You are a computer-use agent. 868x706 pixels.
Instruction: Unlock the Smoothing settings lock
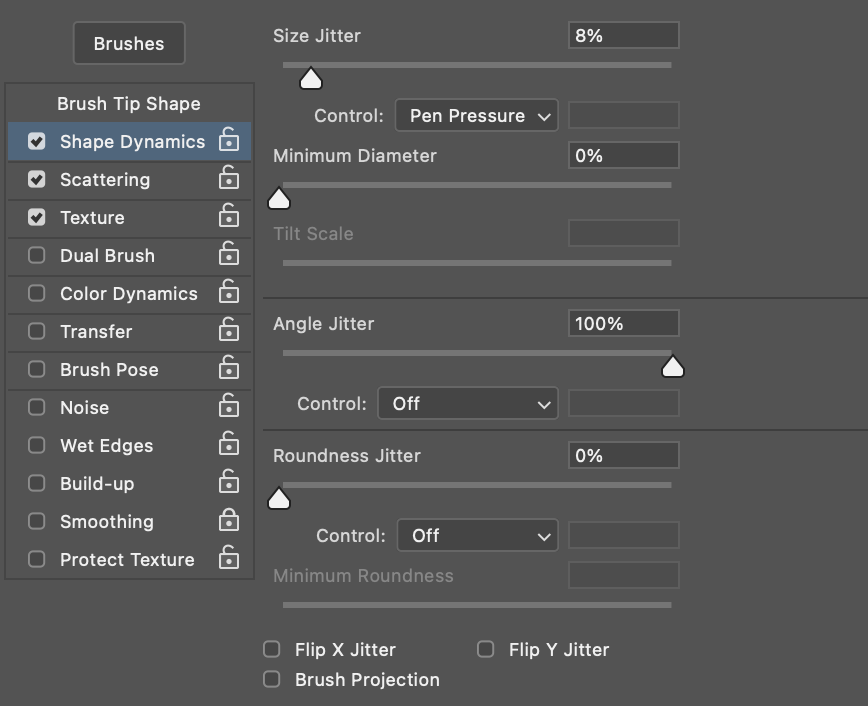[x=229, y=519]
